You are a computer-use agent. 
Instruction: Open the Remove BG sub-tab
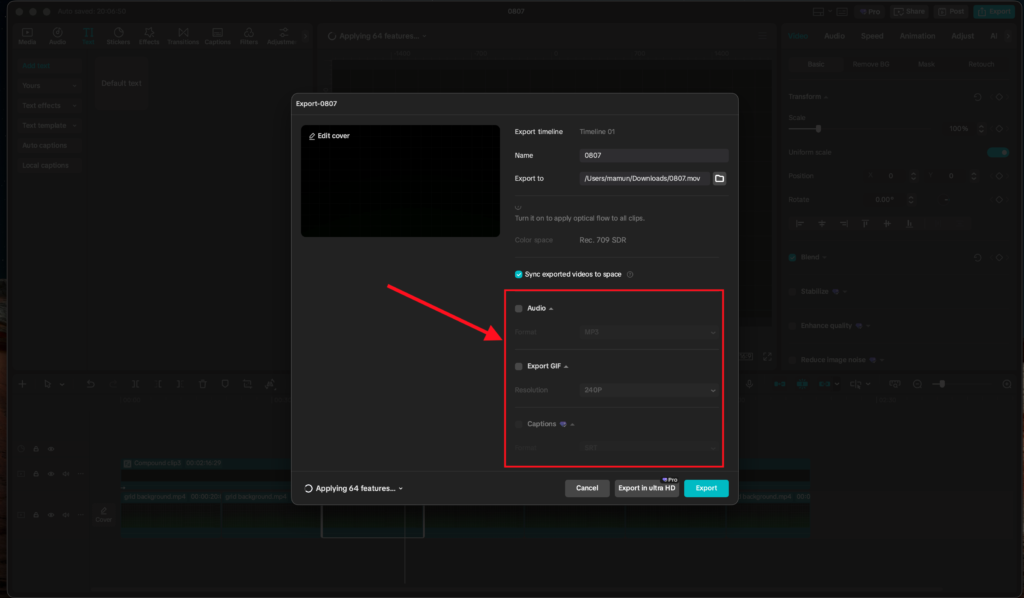tap(871, 65)
